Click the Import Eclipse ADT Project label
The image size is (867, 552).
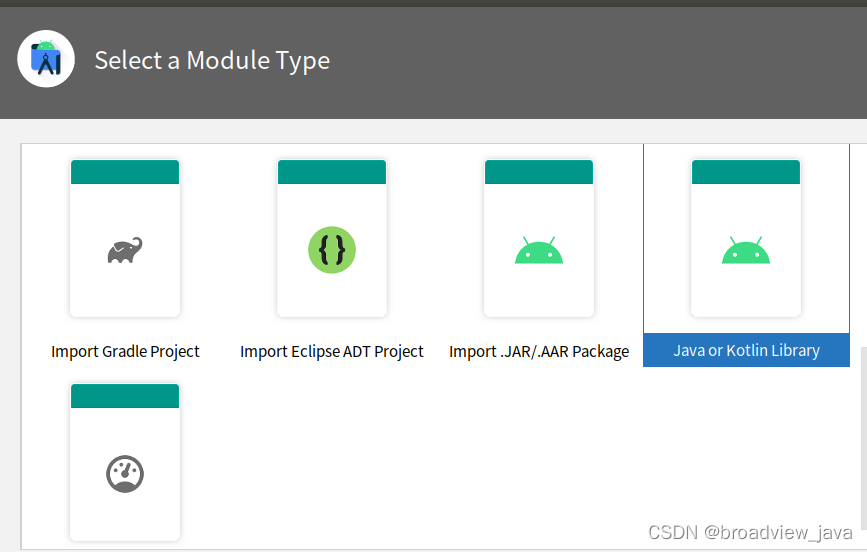click(x=332, y=352)
